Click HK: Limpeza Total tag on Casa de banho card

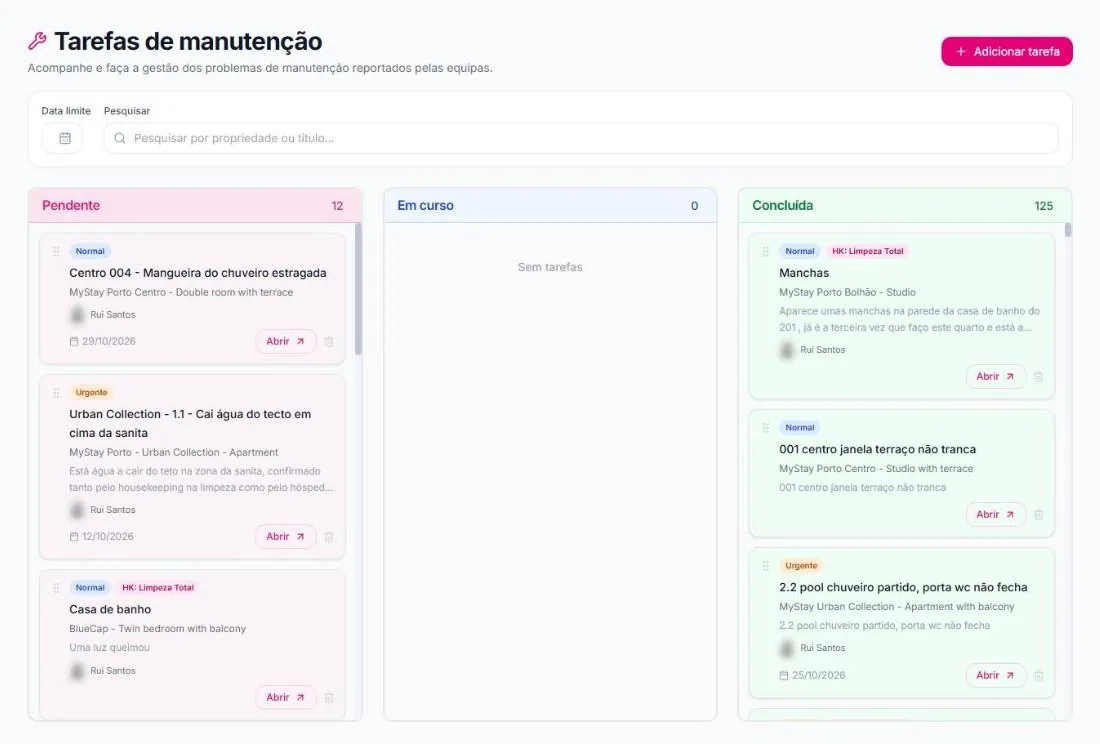[158, 588]
